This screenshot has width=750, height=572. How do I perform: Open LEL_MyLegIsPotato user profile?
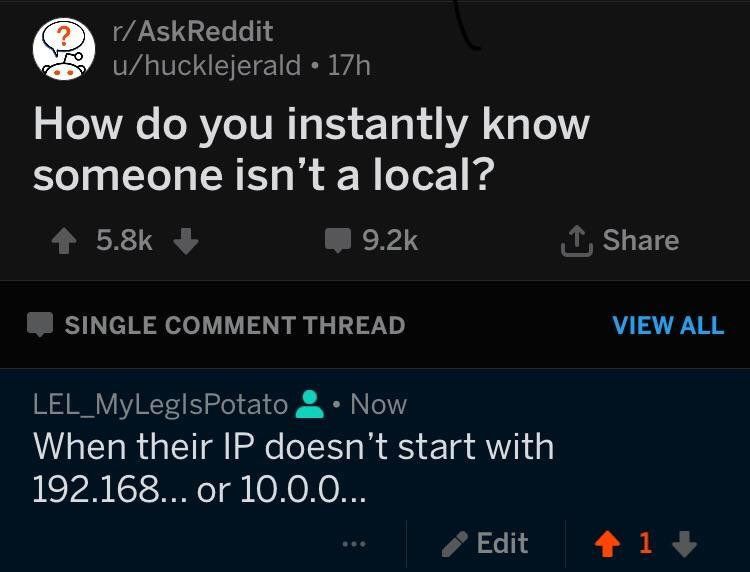[x=160, y=405]
